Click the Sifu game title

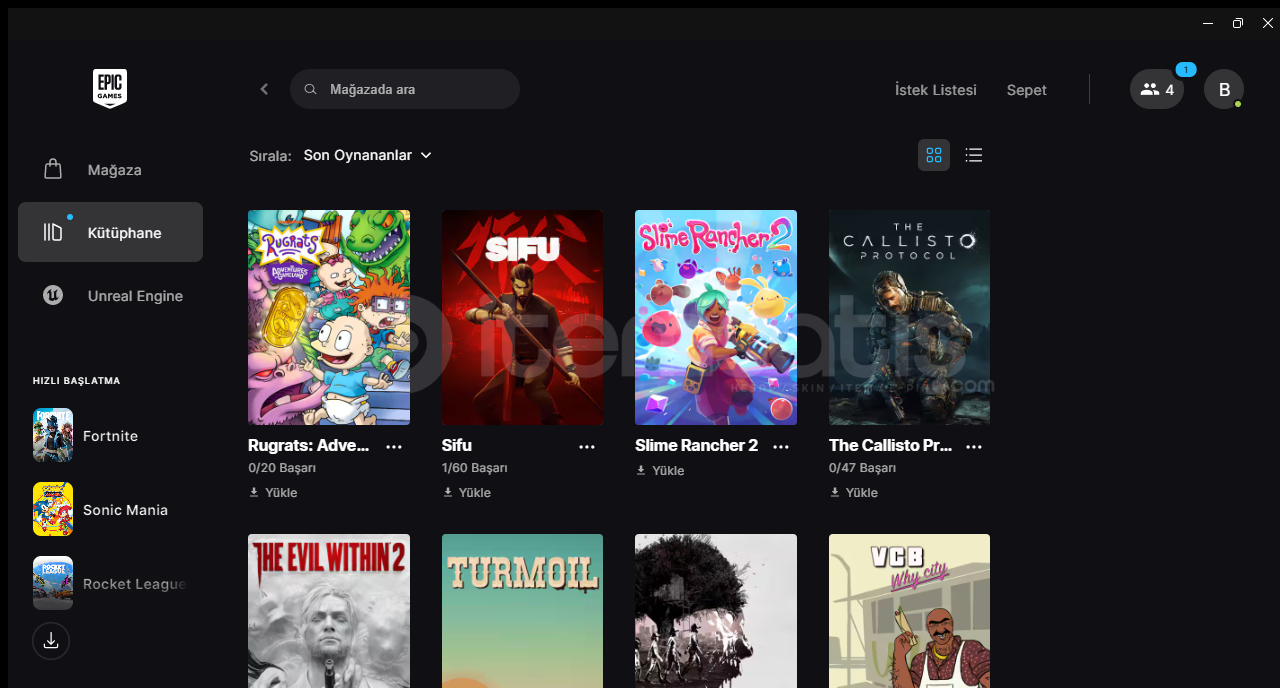457,445
